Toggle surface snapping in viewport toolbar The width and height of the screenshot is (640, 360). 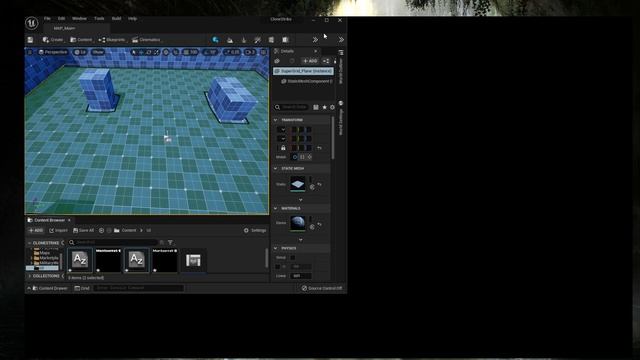click(176, 52)
